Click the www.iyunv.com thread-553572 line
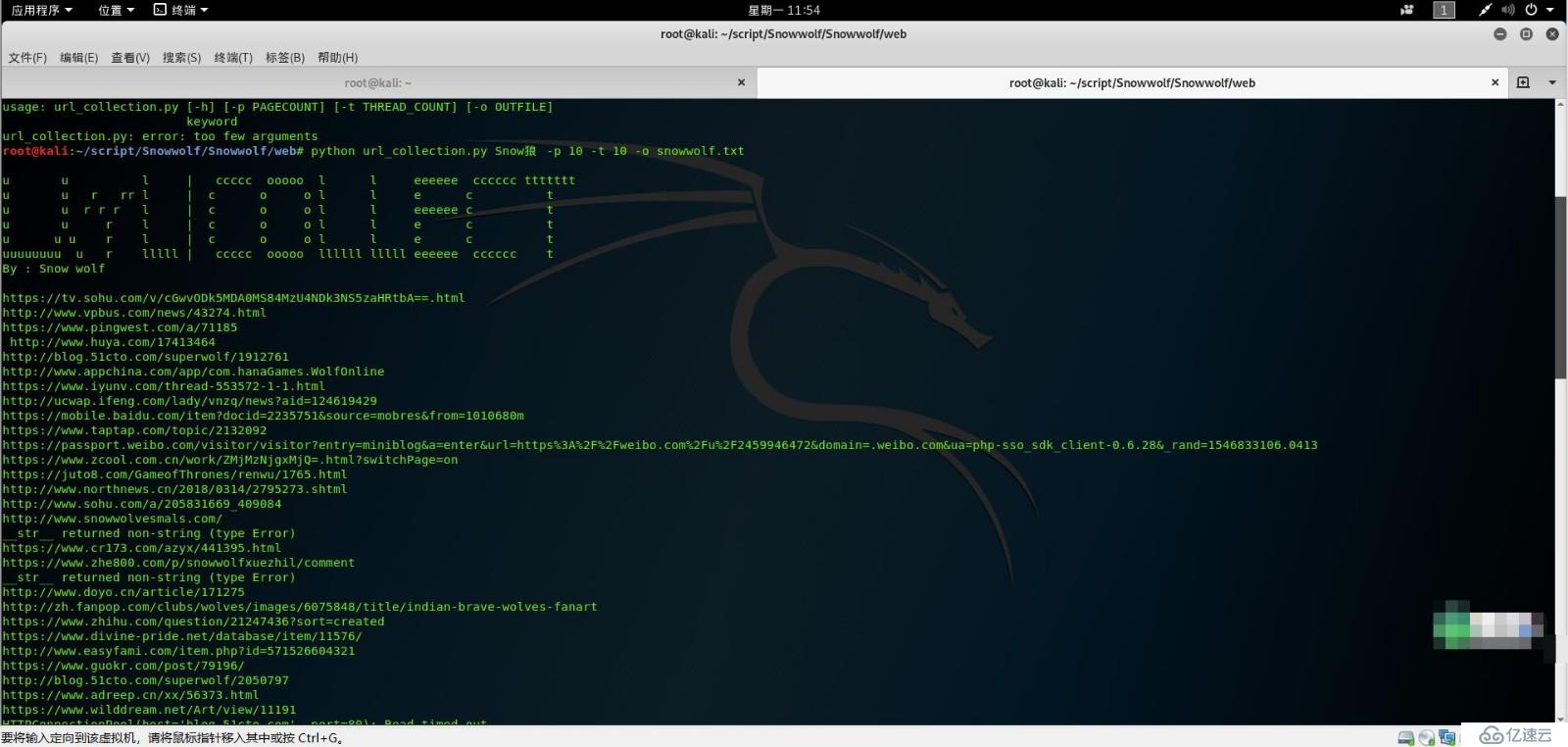The image size is (1568, 747). tap(164, 386)
